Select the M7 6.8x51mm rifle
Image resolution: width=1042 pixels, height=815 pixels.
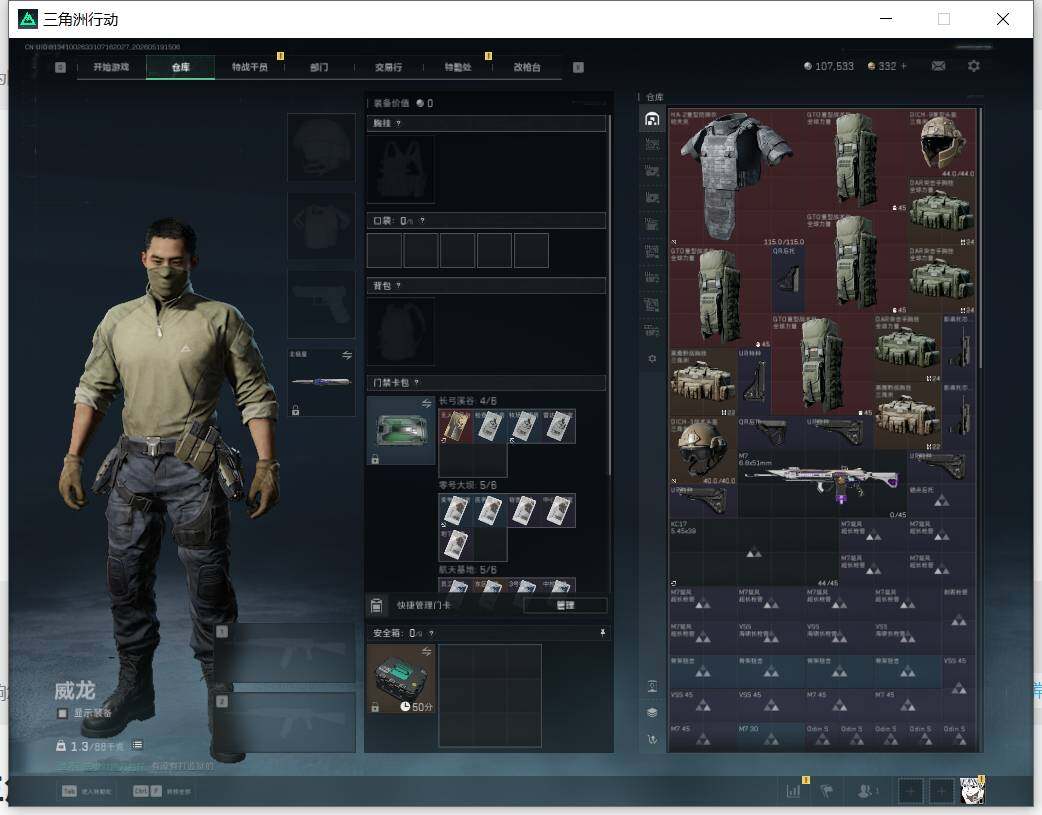[822, 485]
